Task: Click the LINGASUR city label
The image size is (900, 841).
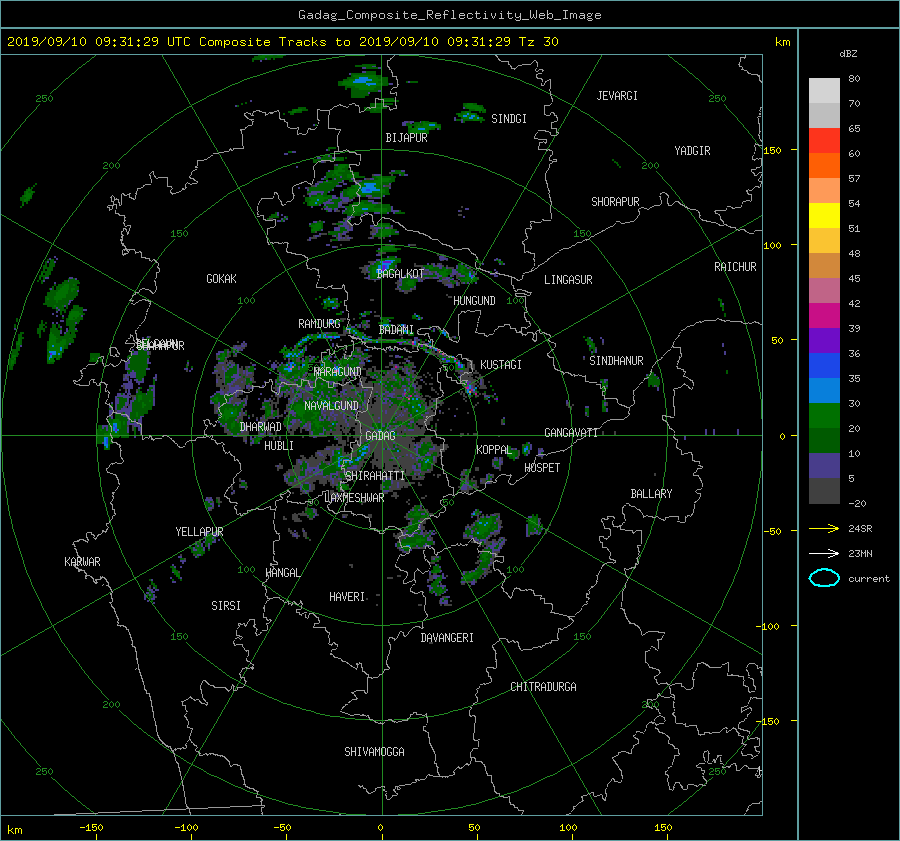Action: tap(568, 280)
